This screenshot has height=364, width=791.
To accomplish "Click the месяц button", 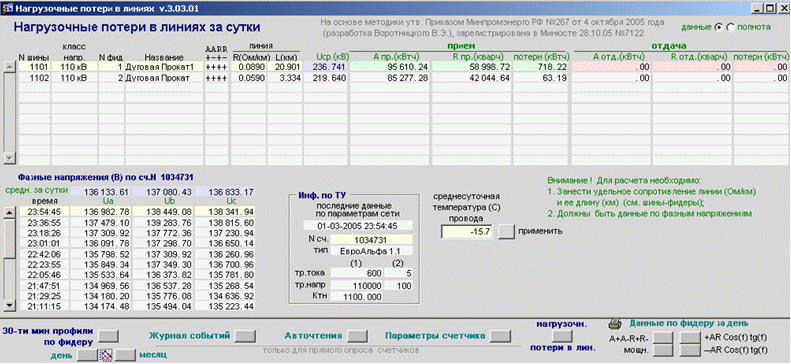I will pos(125,355).
